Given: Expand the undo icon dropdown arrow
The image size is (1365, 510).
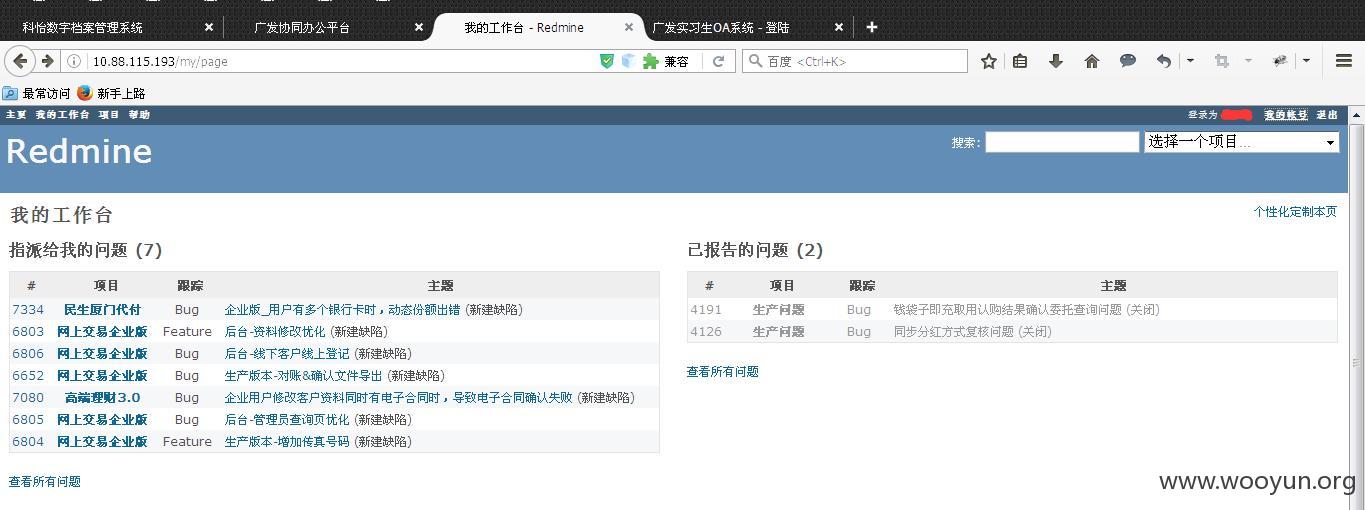Looking at the screenshot, I should [x=1190, y=61].
